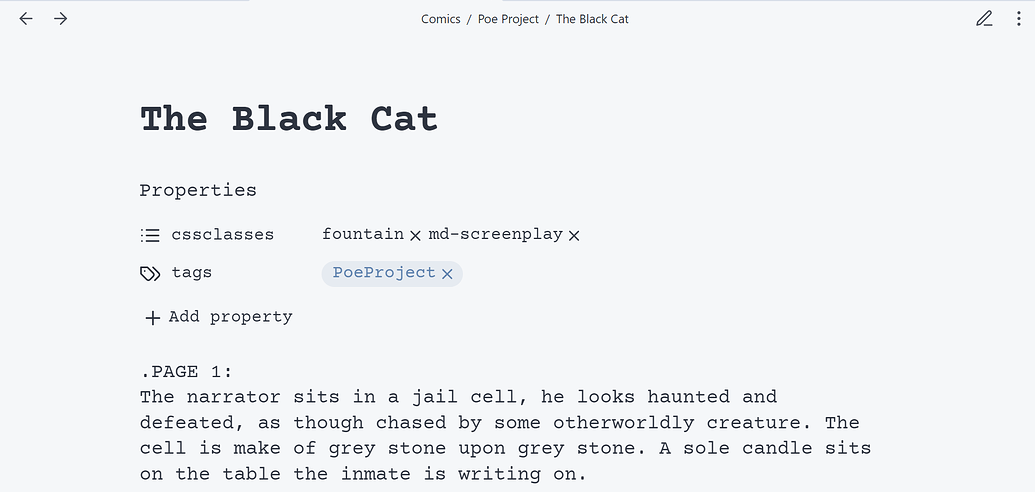Click the cssclasses list property icon
The width and height of the screenshot is (1035, 492).
[x=150, y=235]
